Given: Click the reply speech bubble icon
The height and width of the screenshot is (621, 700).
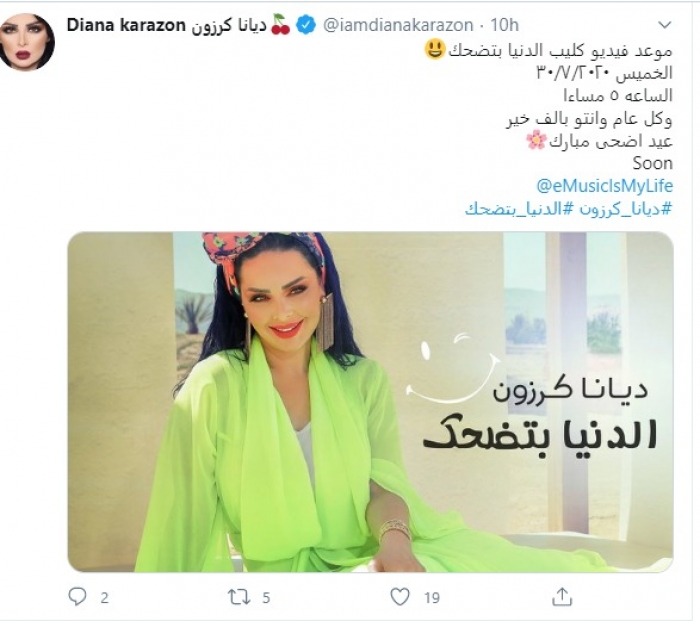Looking at the screenshot, I should (x=77, y=596).
